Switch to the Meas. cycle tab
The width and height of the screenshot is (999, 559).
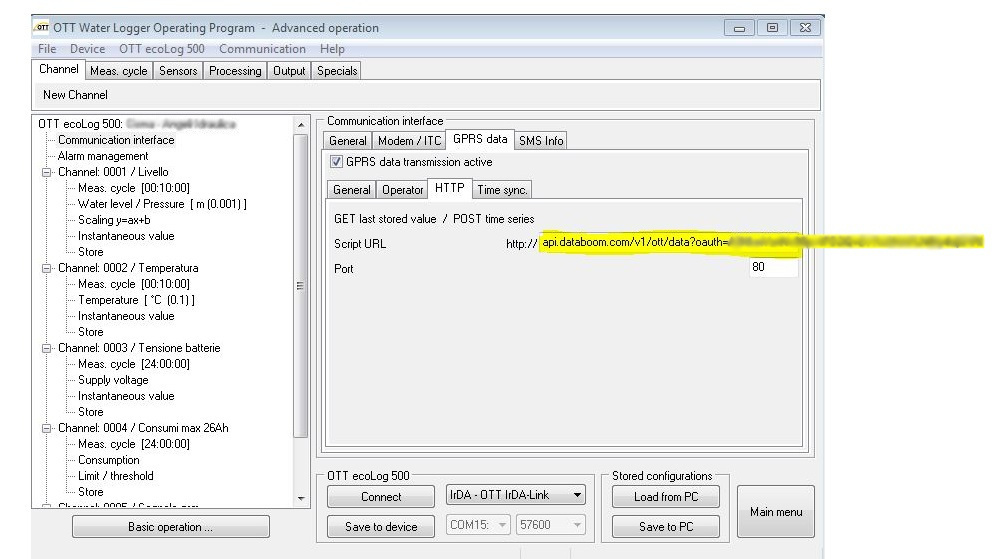click(119, 71)
